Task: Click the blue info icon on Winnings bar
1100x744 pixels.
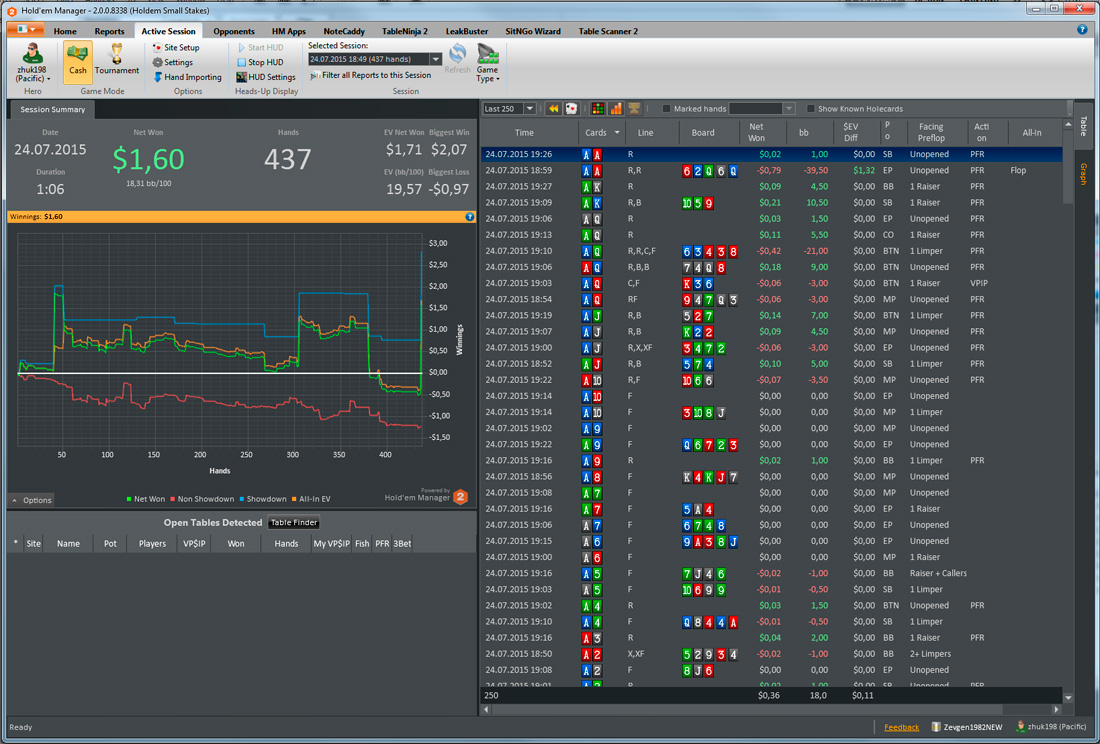Action: 470,217
